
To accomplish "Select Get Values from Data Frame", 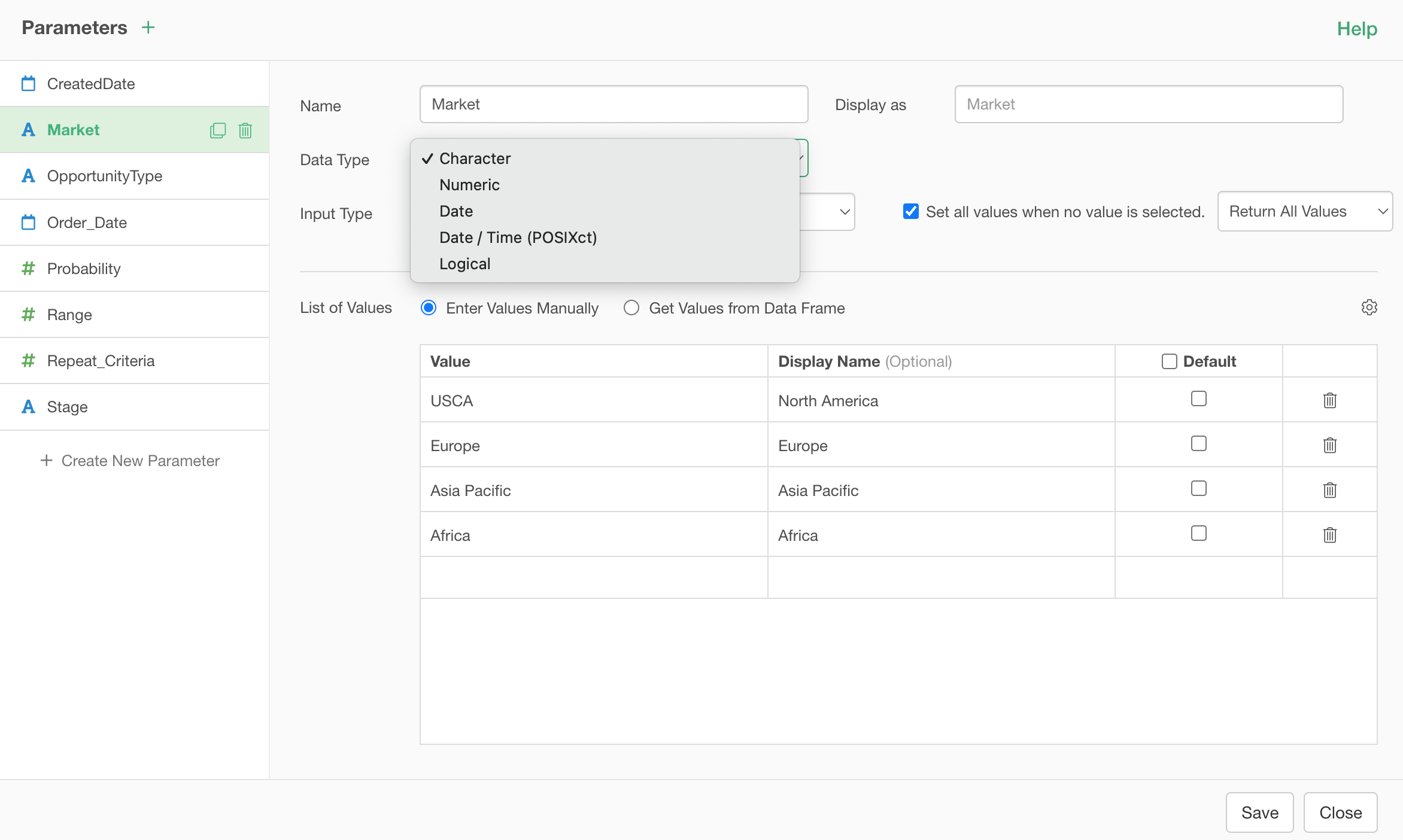I will pyautogui.click(x=631, y=308).
